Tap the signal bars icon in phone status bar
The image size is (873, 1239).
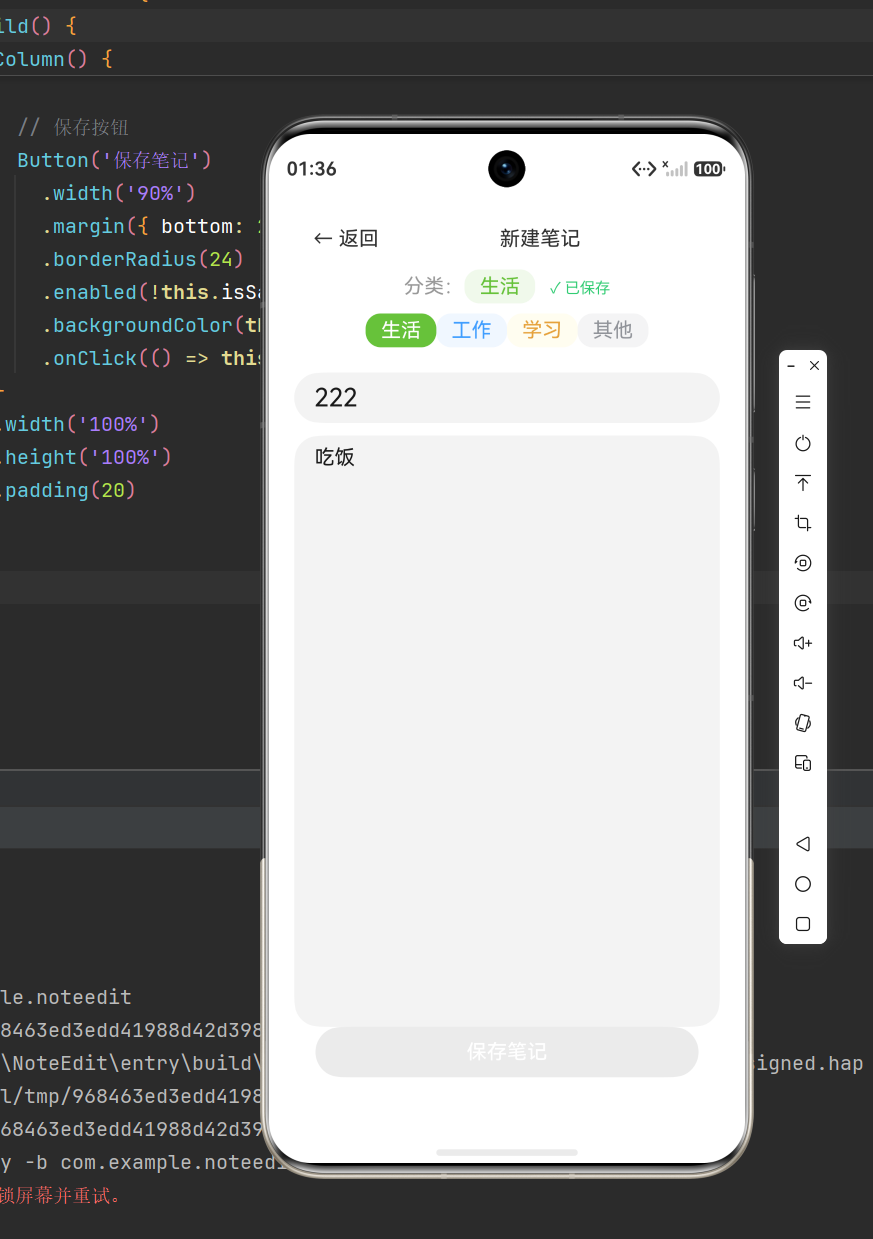[x=675, y=168]
